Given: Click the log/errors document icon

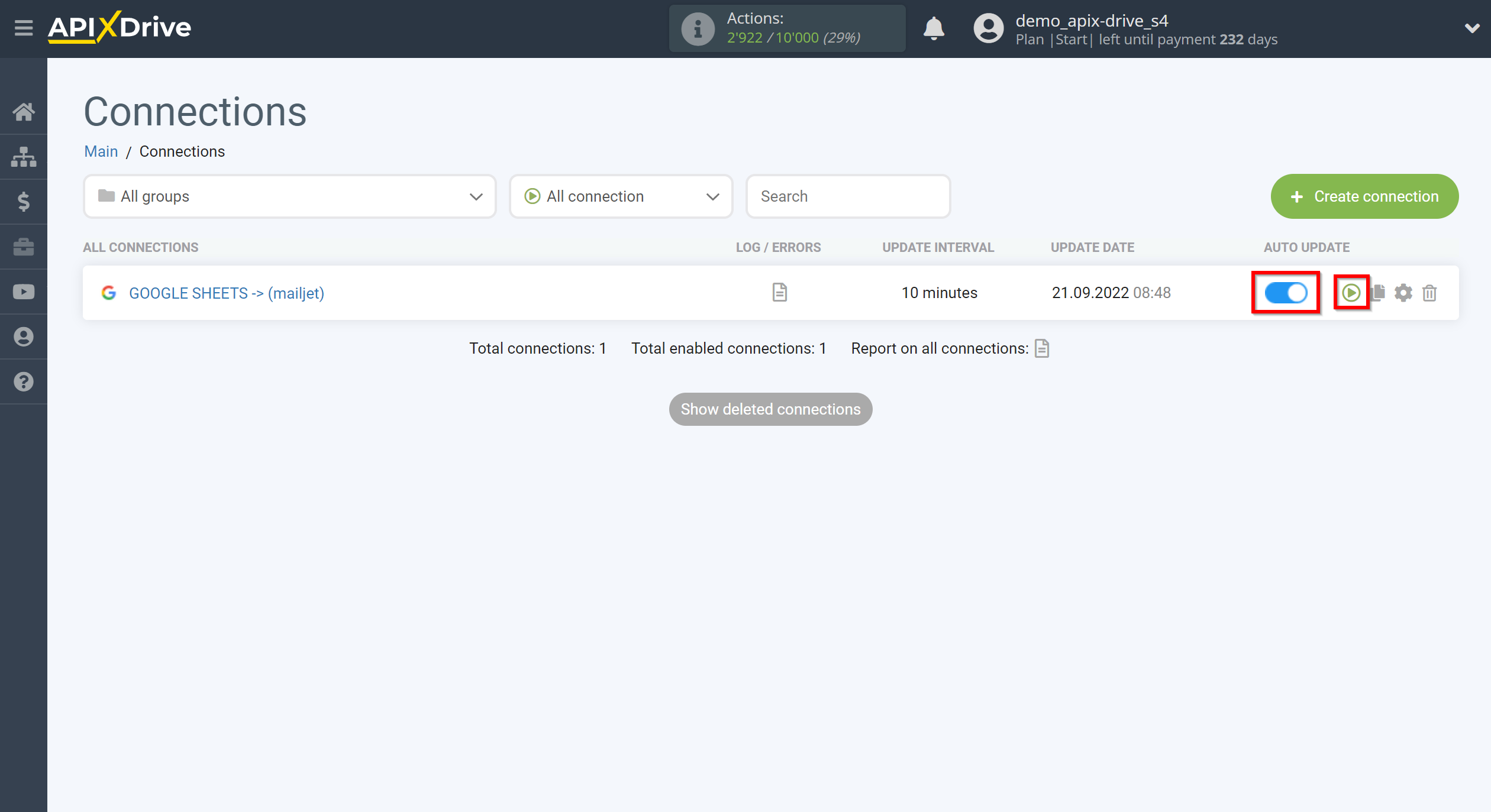Looking at the screenshot, I should point(779,292).
